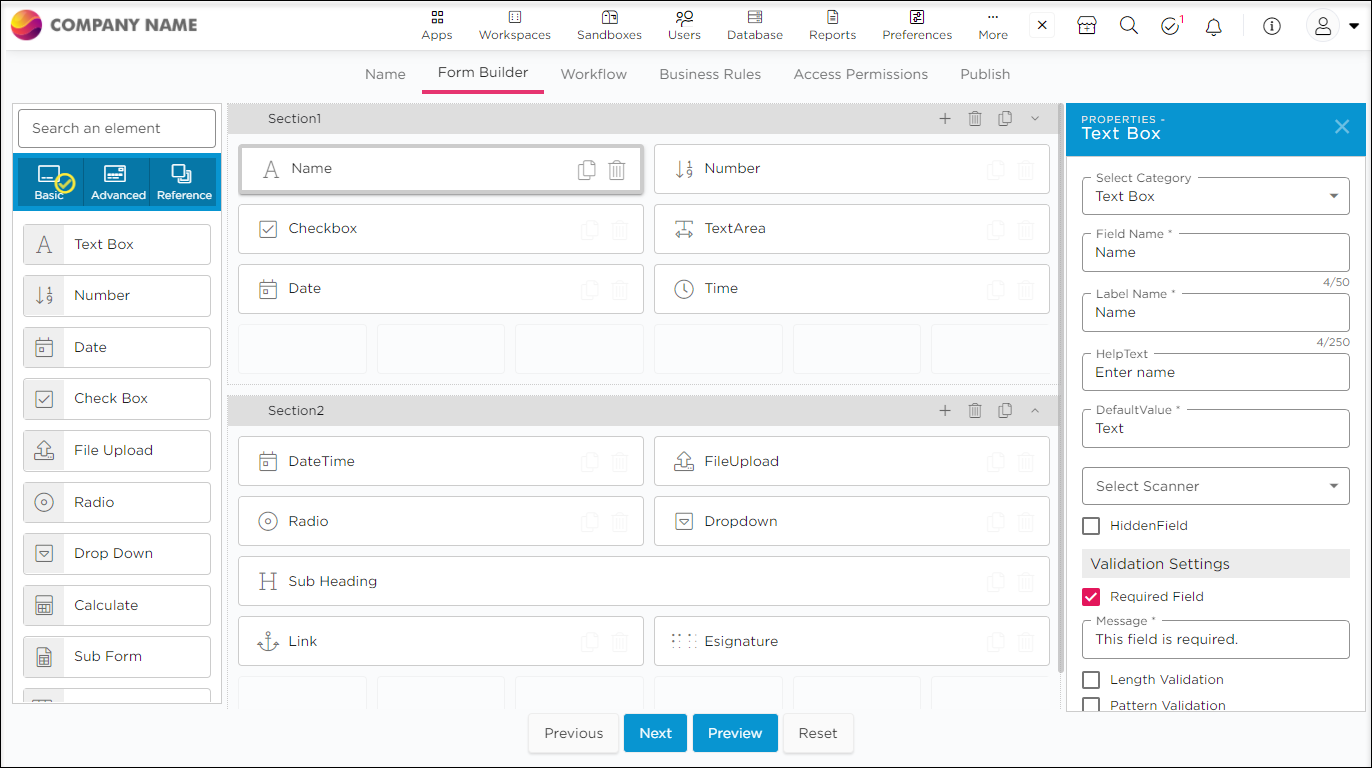1372x768 pixels.
Task: Switch to the Workflow tab
Action: tap(594, 74)
